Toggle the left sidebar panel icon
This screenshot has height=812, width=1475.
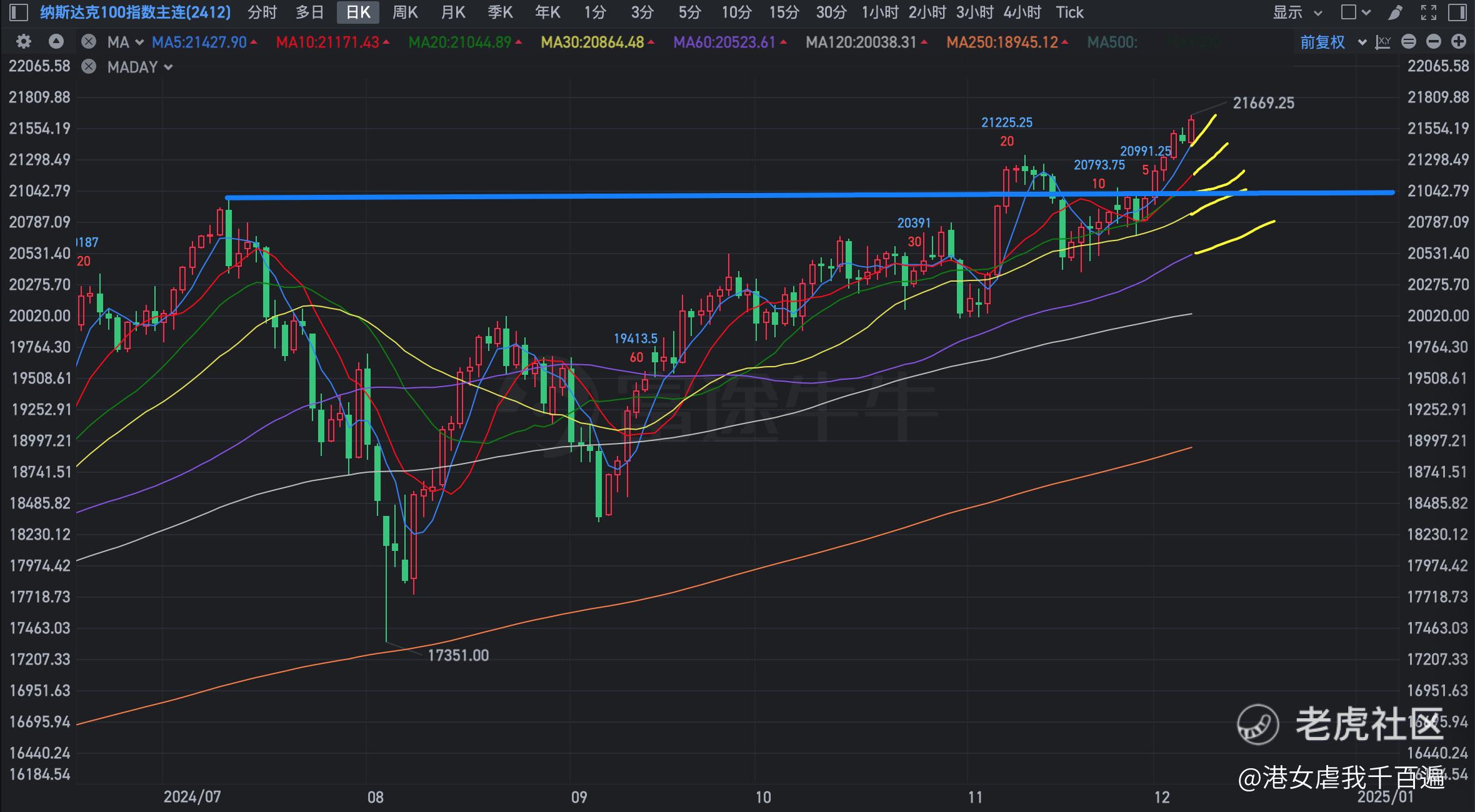tap(19, 12)
